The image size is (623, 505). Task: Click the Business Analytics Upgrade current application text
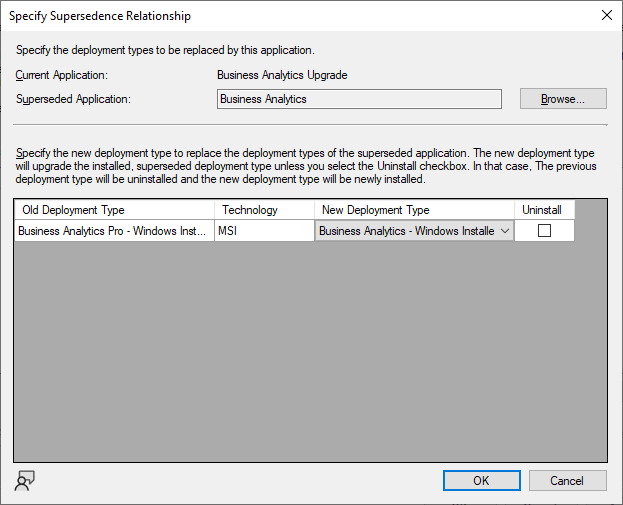282,75
